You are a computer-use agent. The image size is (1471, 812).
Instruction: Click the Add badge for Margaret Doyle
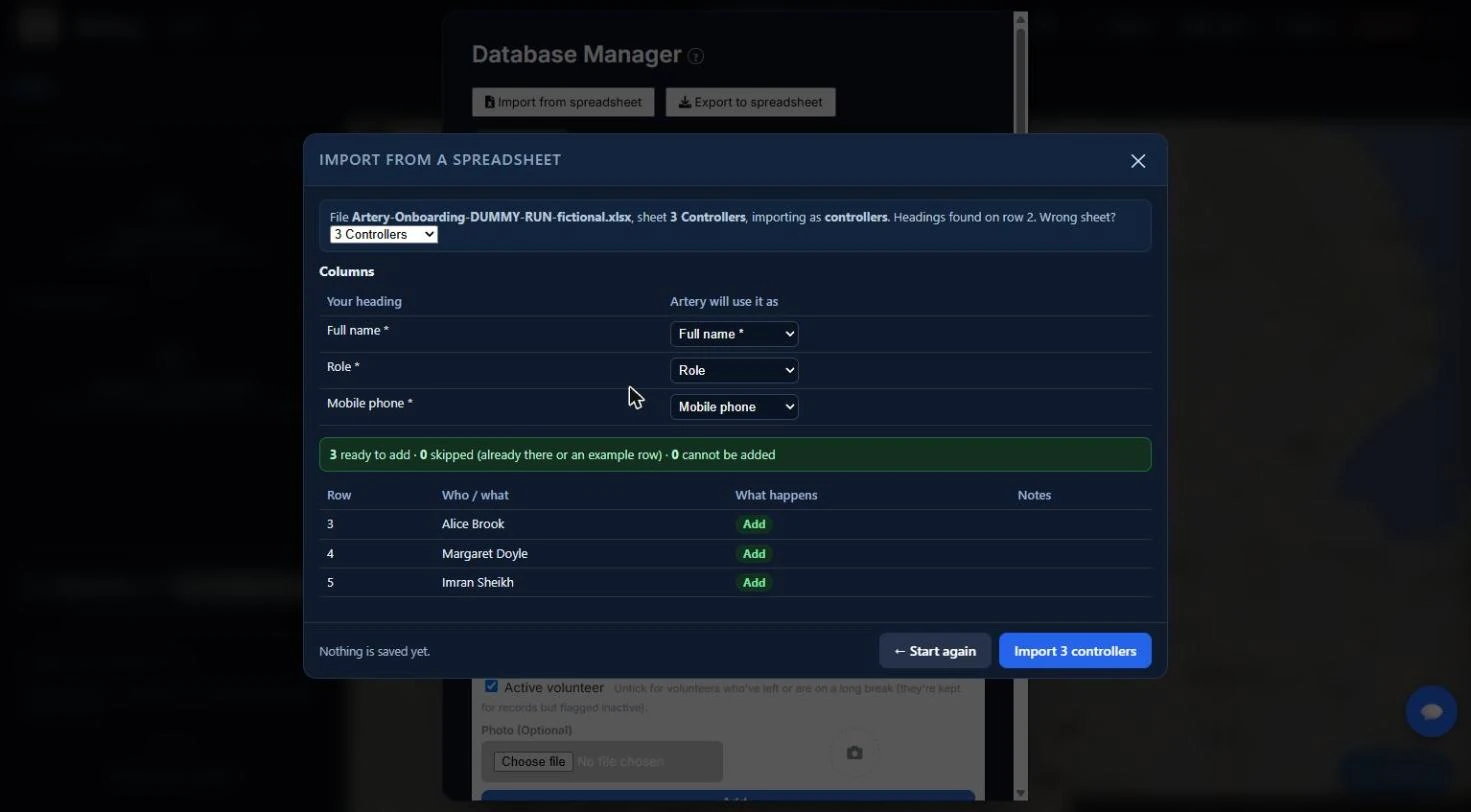point(754,554)
